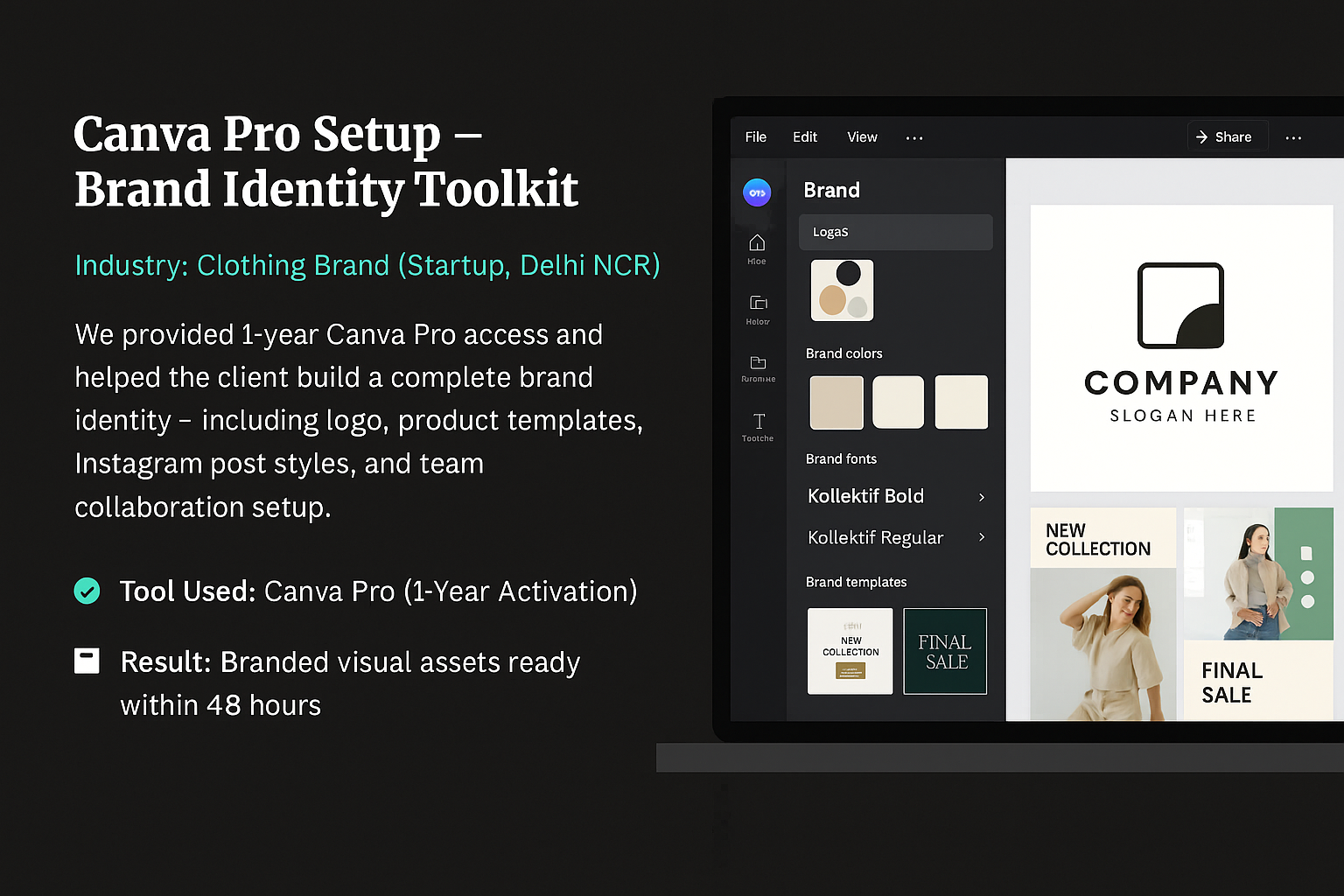This screenshot has height=896, width=1344.
Task: Expand the Kollektif Bold font chevron
Action: tap(982, 497)
